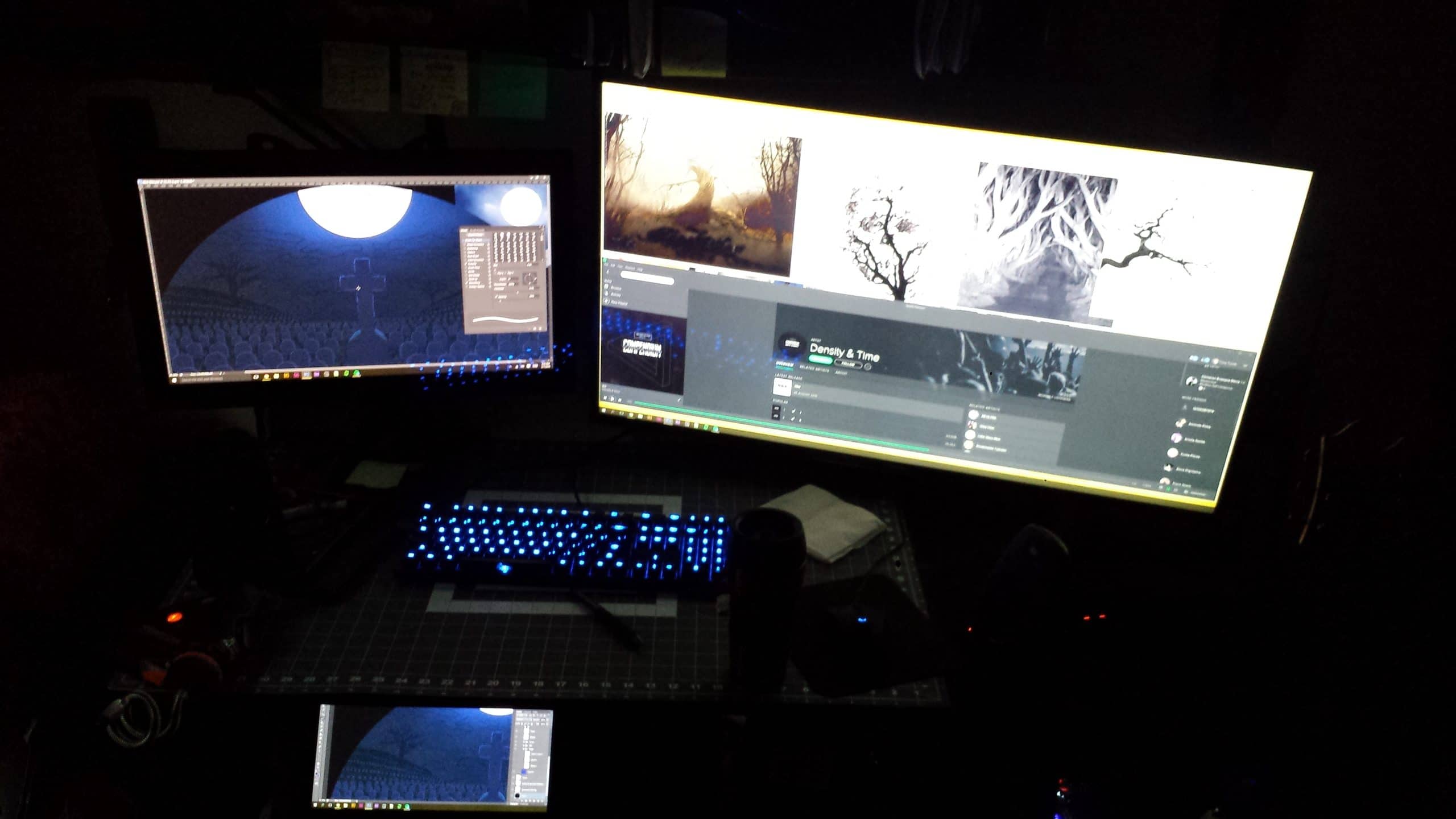Click the Spotify play/pause control

[x=611, y=398]
